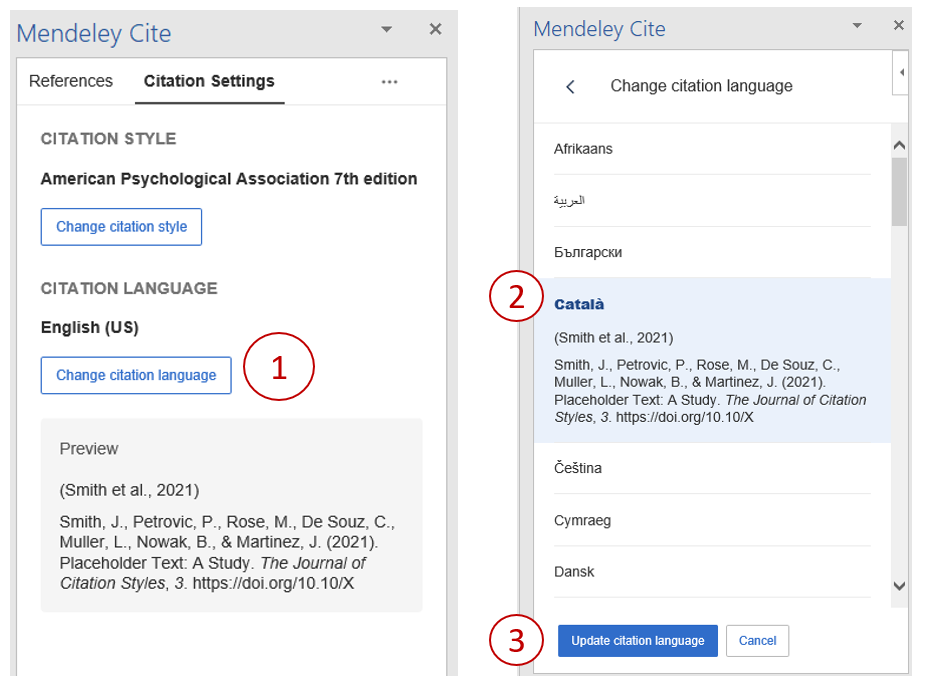This screenshot has height=686, width=928.
Task: Click Update citation language button
Action: pyautogui.click(x=637, y=641)
